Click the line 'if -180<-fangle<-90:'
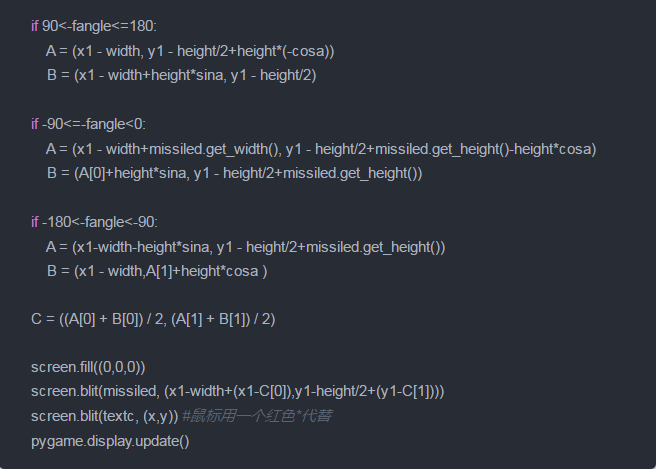 [94, 222]
